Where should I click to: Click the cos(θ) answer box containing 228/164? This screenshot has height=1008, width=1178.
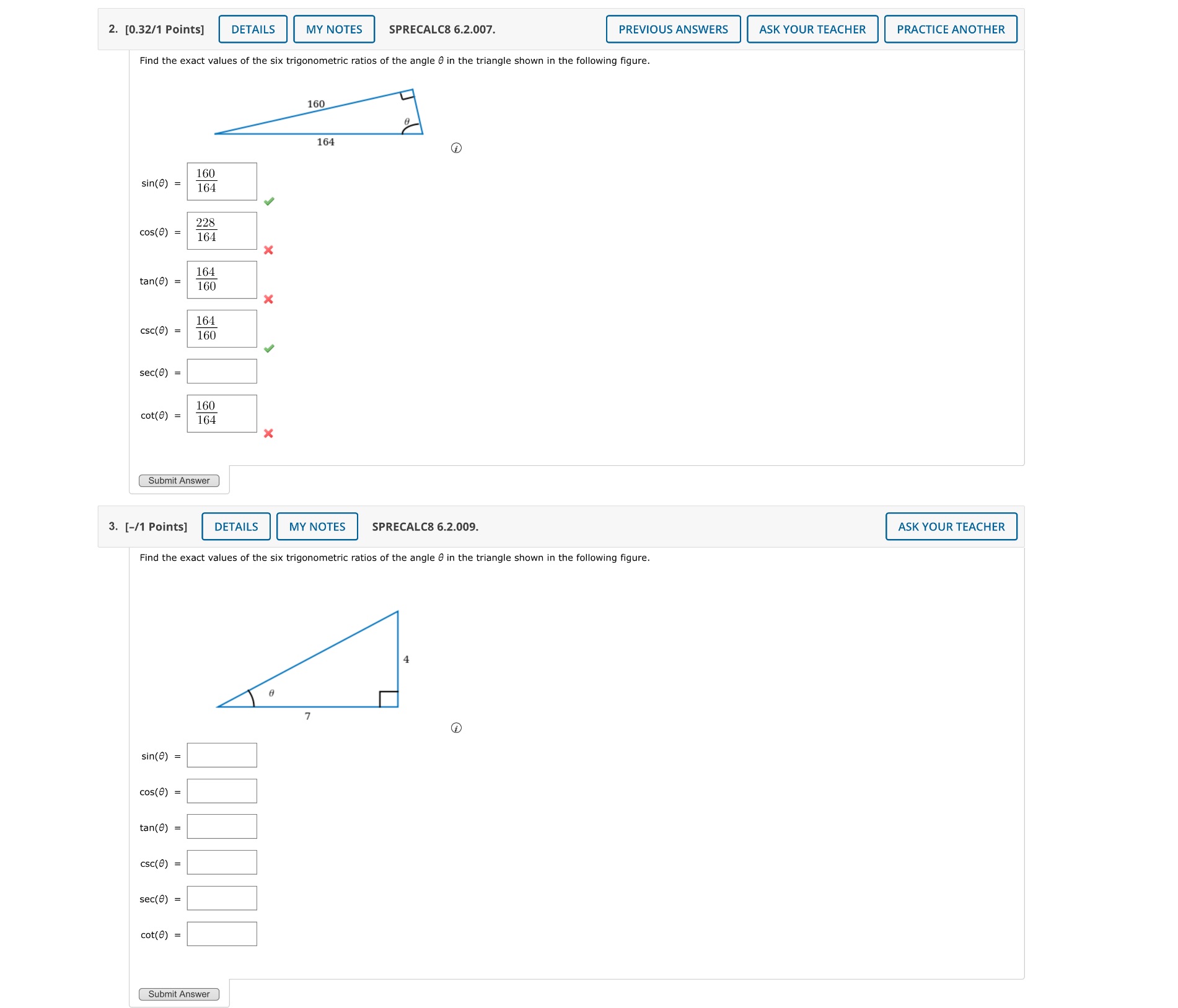[222, 230]
